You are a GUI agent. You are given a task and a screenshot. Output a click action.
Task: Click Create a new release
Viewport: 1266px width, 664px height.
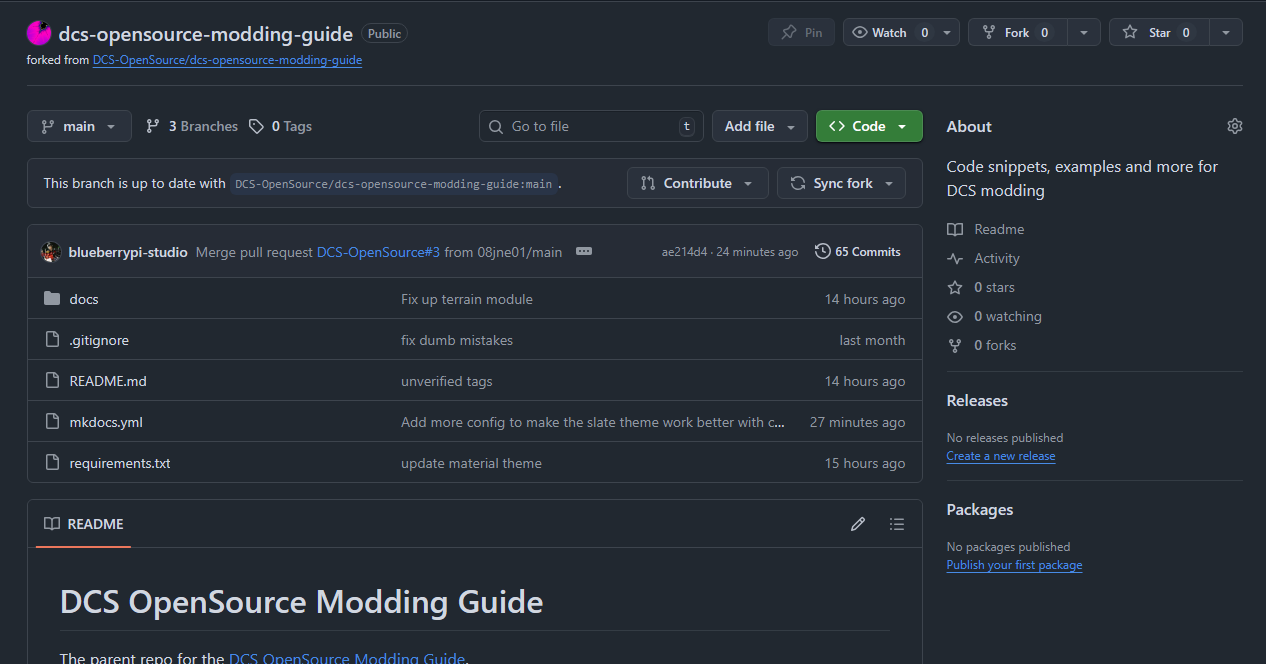(x=1001, y=456)
